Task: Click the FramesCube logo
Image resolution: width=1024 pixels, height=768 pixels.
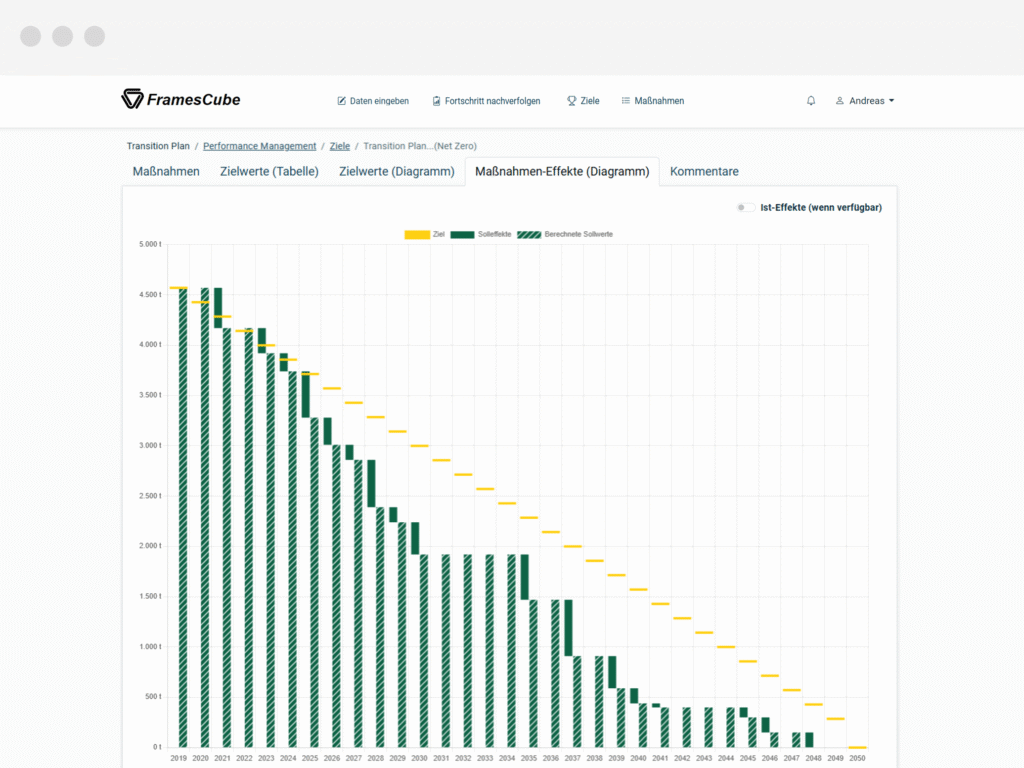Action: [181, 99]
